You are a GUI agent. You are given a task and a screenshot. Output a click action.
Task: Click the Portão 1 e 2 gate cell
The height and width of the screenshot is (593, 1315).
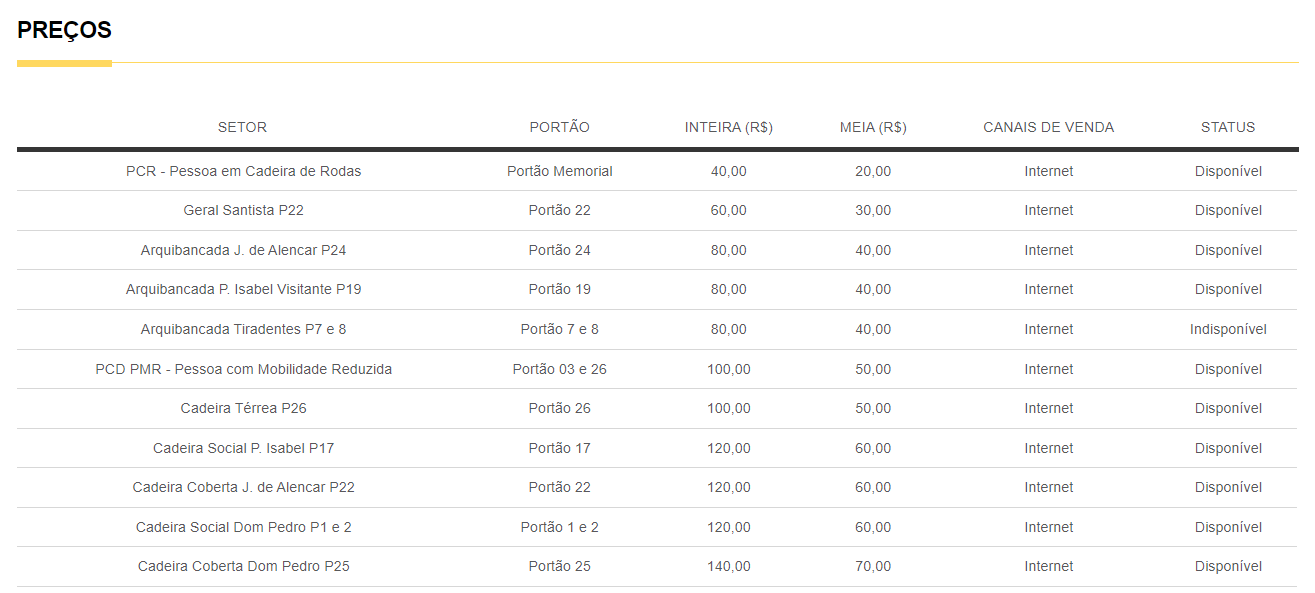[559, 527]
